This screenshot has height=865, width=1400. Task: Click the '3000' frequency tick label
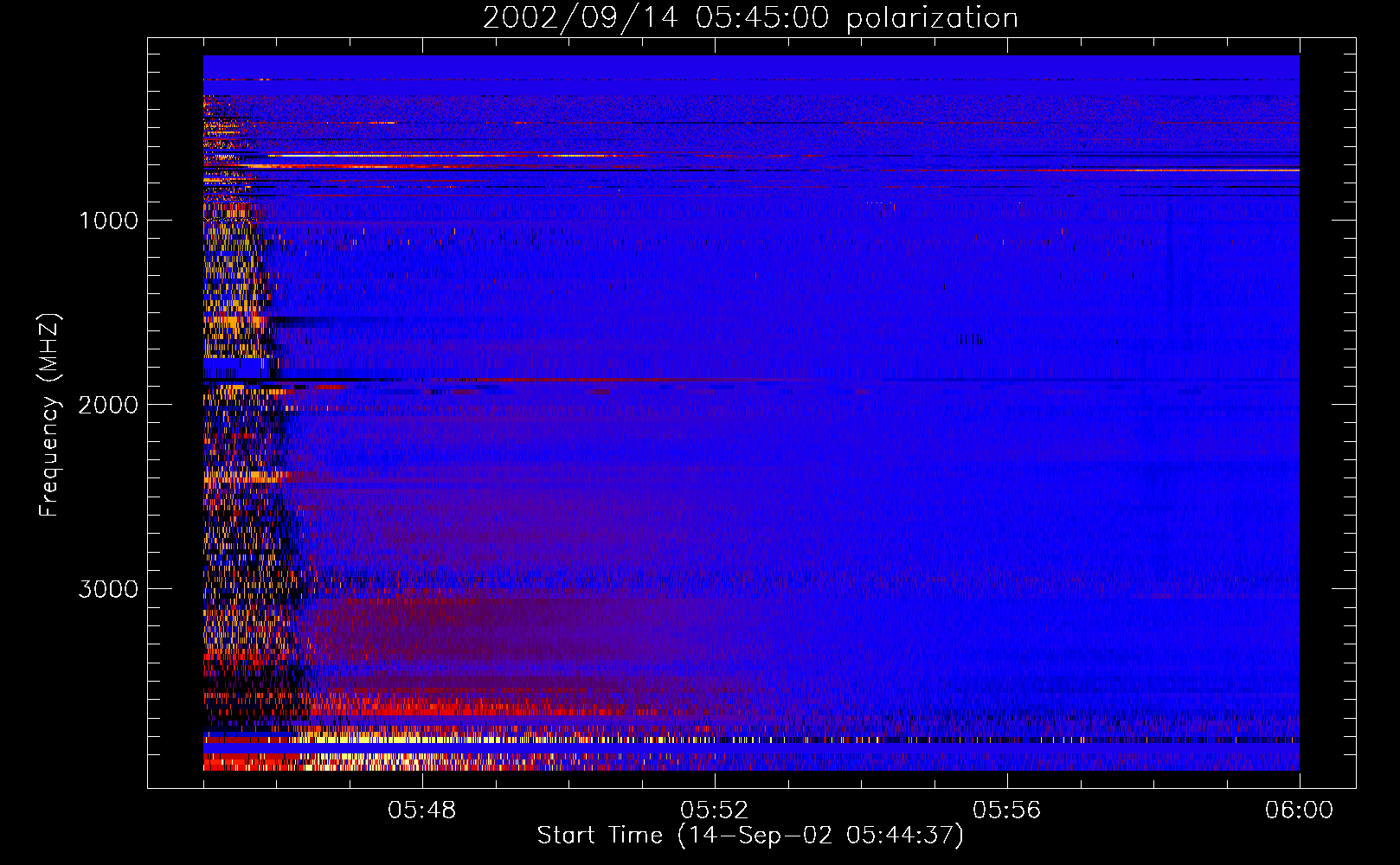point(108,589)
